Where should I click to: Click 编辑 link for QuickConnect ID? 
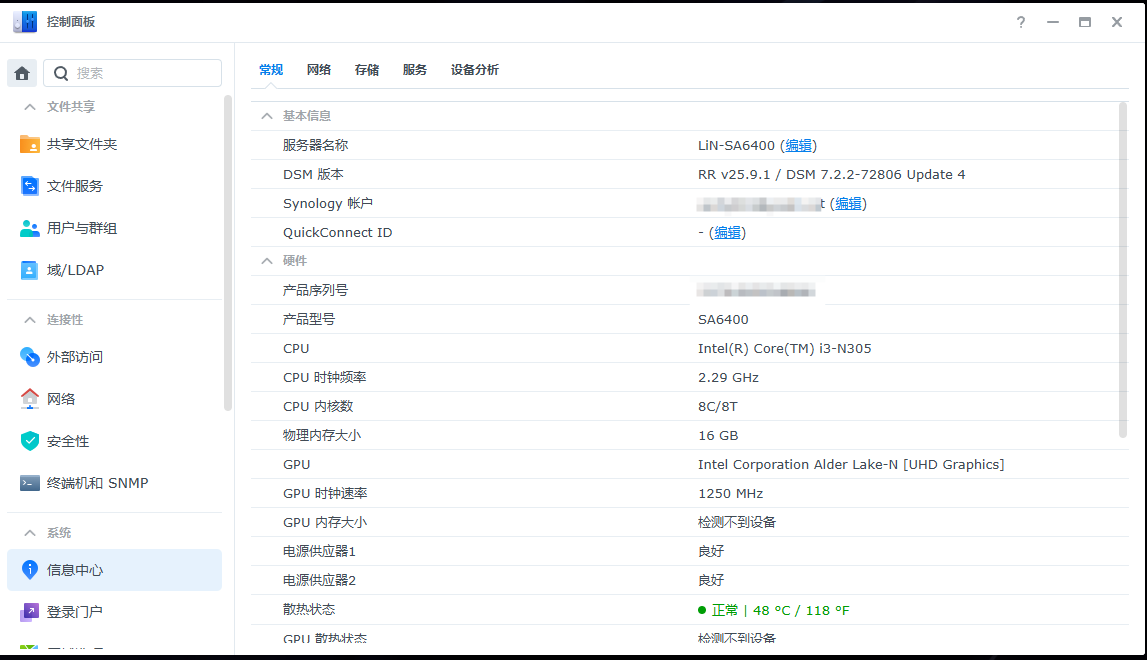(x=727, y=233)
